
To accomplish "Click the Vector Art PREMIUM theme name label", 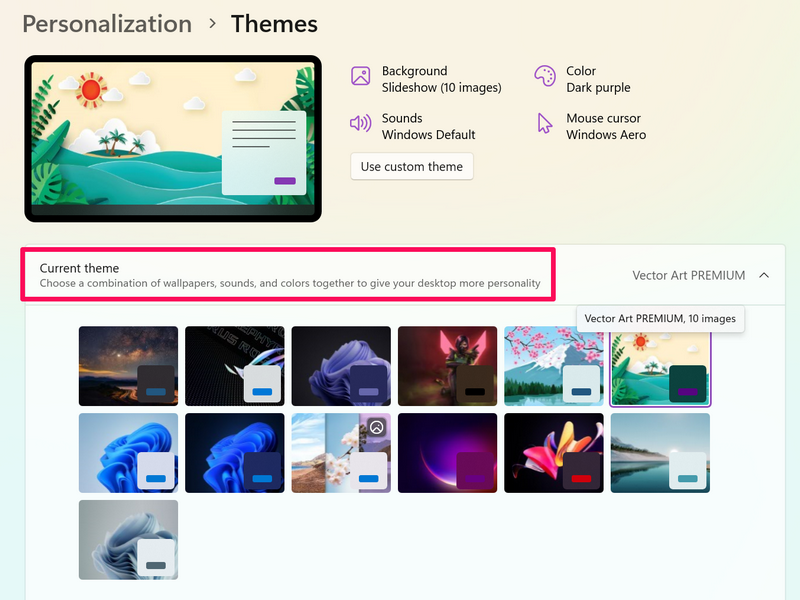I will pos(688,276).
